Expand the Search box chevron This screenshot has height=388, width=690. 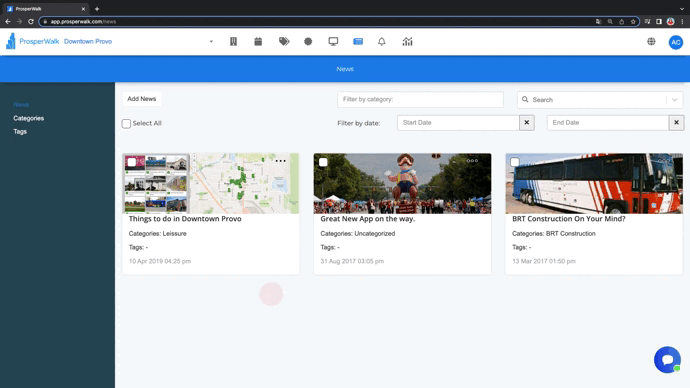[675, 100]
